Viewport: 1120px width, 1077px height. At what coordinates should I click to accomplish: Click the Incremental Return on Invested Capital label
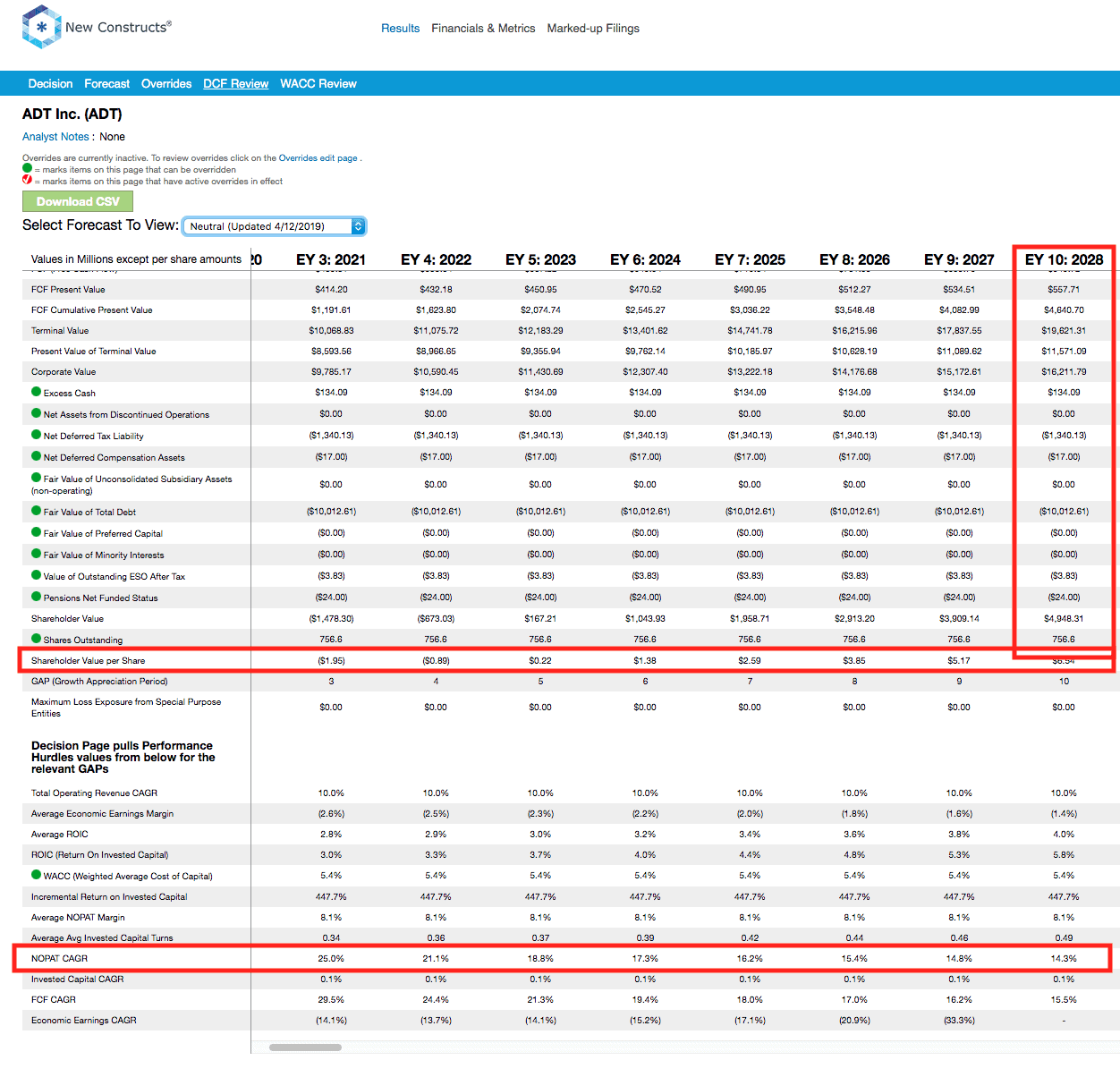(x=109, y=897)
